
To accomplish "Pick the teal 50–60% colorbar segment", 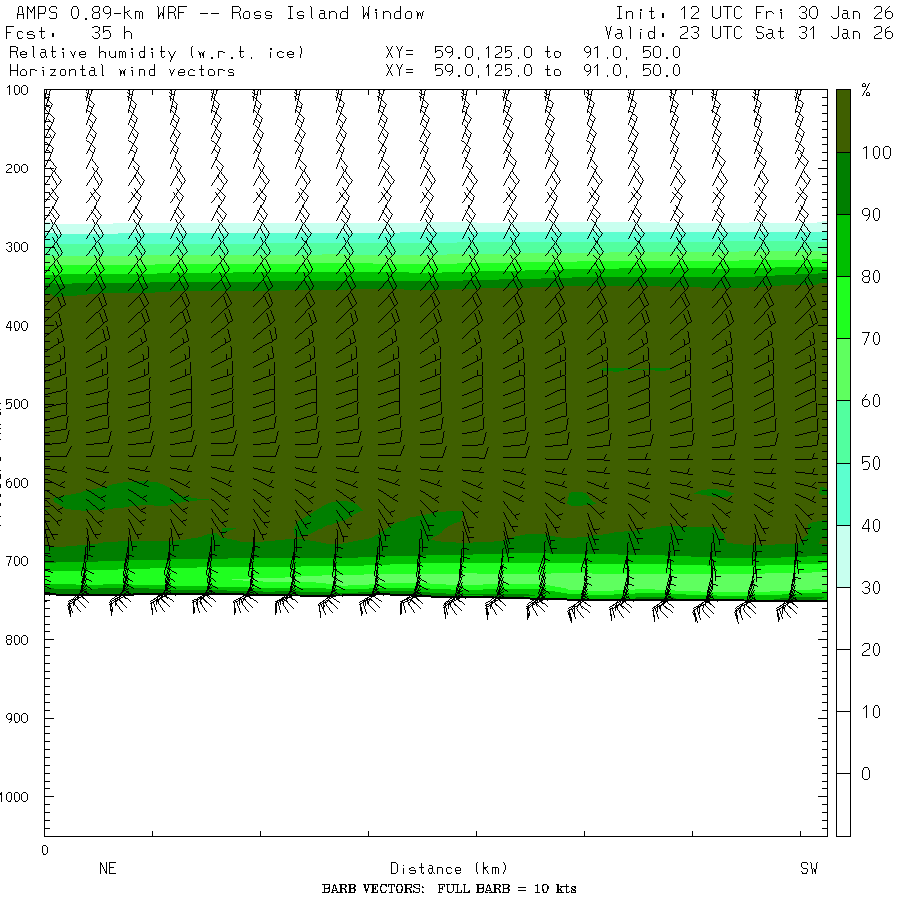I will pyautogui.click(x=843, y=432).
